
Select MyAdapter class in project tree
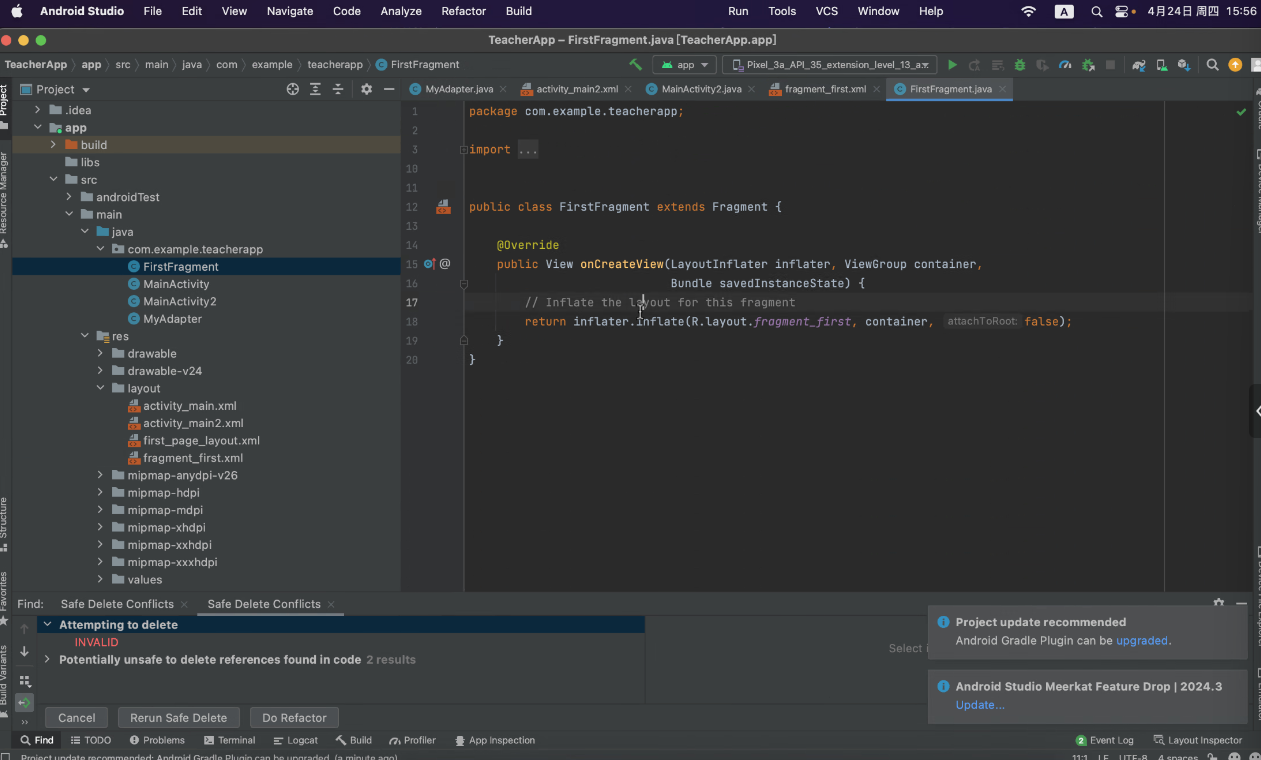point(172,319)
